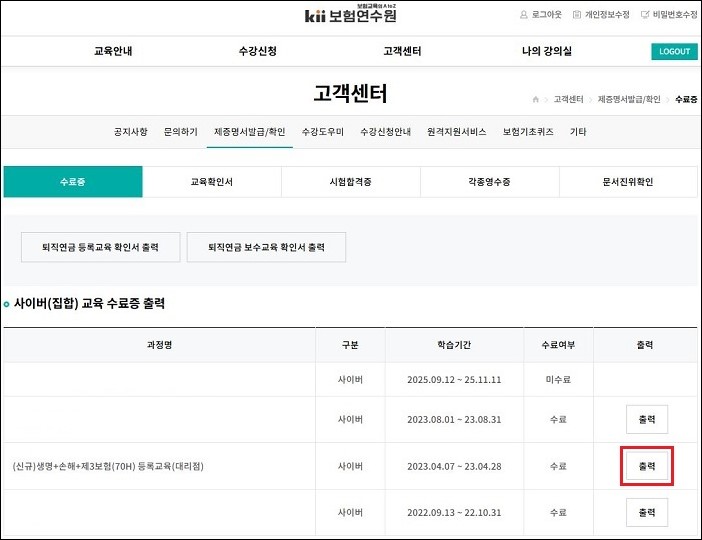Viewport: 702px width, 540px height.
Task: Click the 구분 column header
Action: [x=350, y=345]
